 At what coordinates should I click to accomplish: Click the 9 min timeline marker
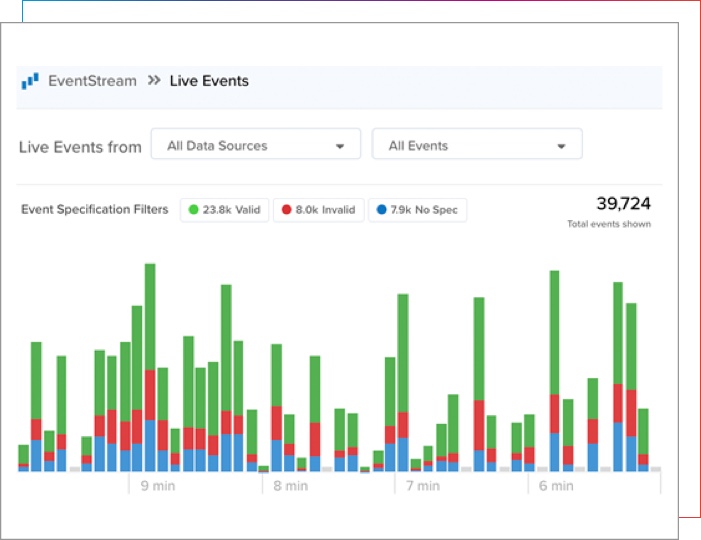[x=157, y=486]
